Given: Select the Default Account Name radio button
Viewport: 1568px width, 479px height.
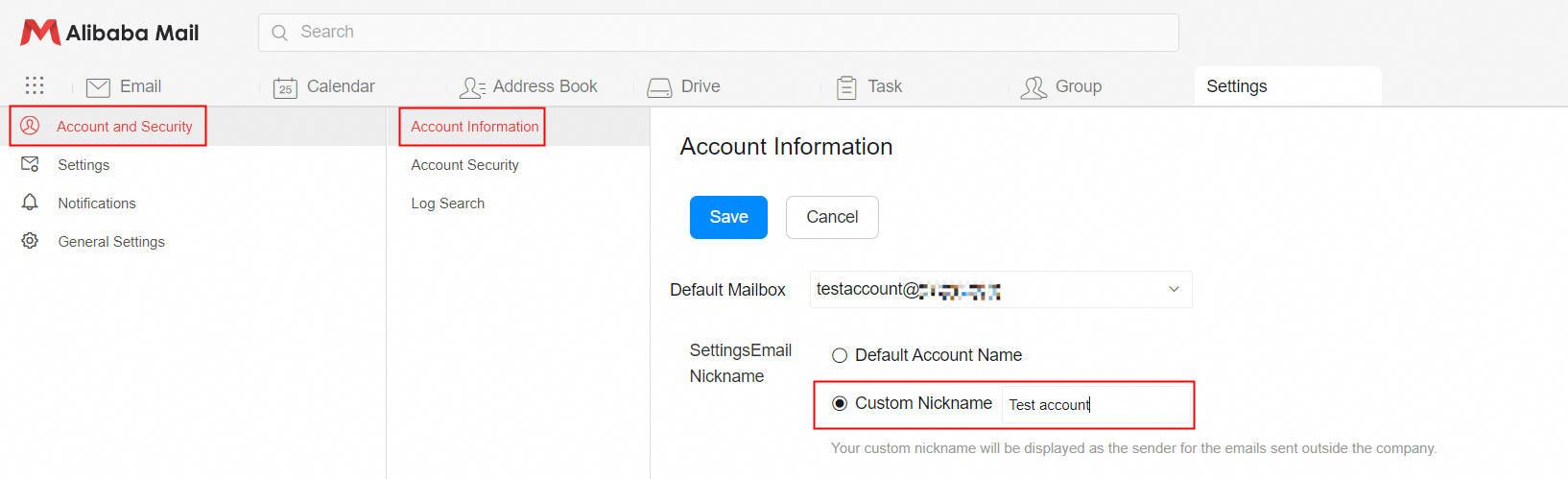Looking at the screenshot, I should tap(840, 355).
